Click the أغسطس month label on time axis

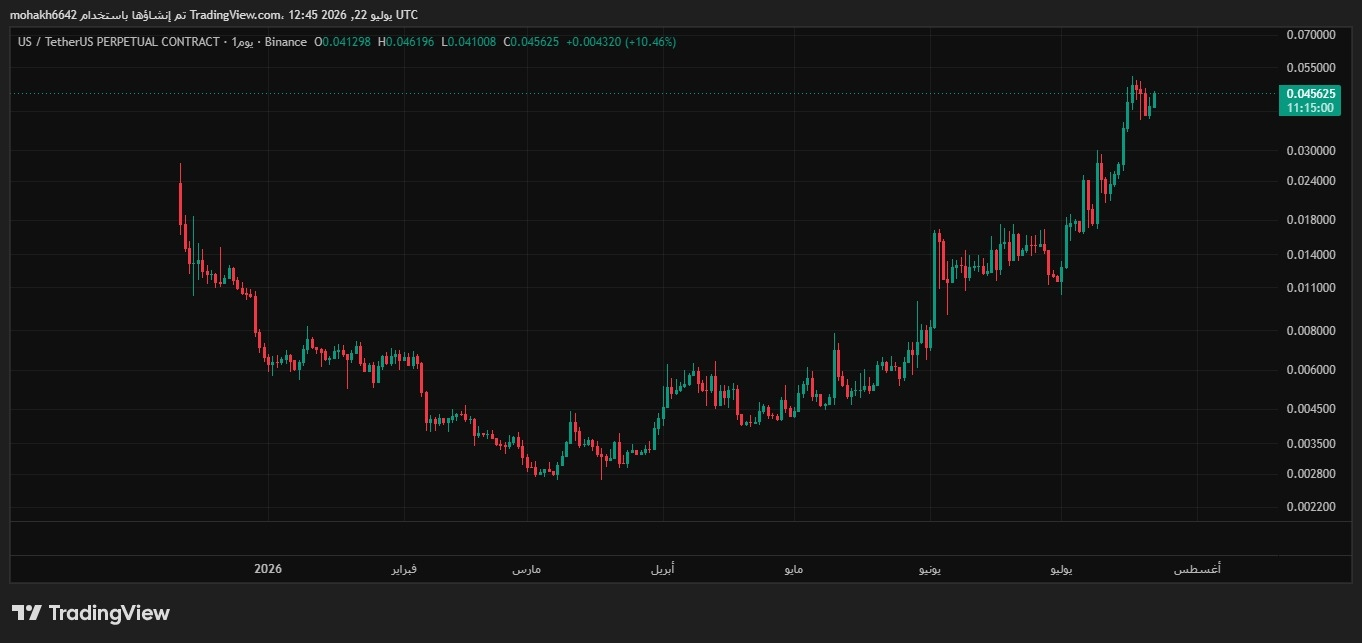[1197, 570]
